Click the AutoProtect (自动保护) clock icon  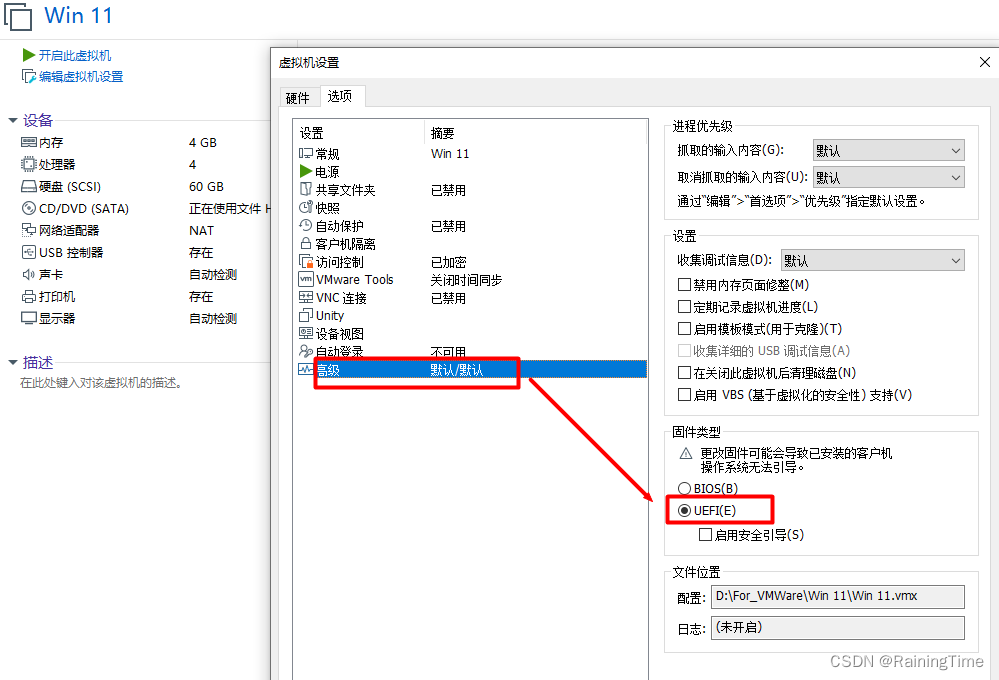[x=306, y=226]
